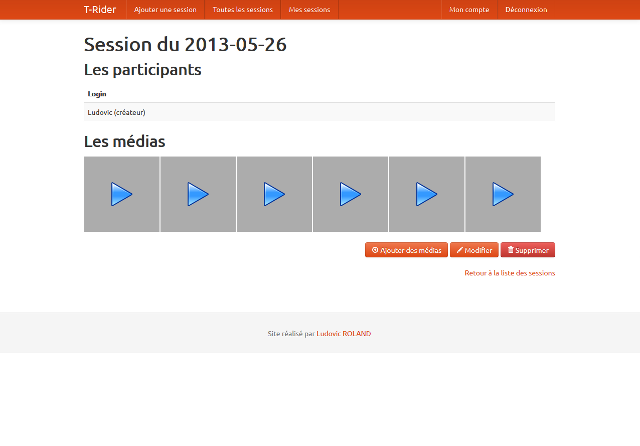The width and height of the screenshot is (640, 446).
Task: Open the third media play icon
Action: (274, 194)
